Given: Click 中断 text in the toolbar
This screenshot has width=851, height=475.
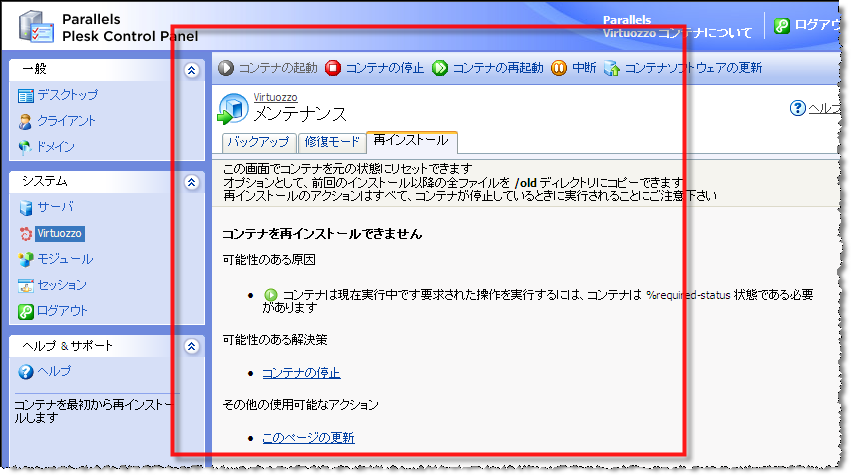Looking at the screenshot, I should click(584, 68).
